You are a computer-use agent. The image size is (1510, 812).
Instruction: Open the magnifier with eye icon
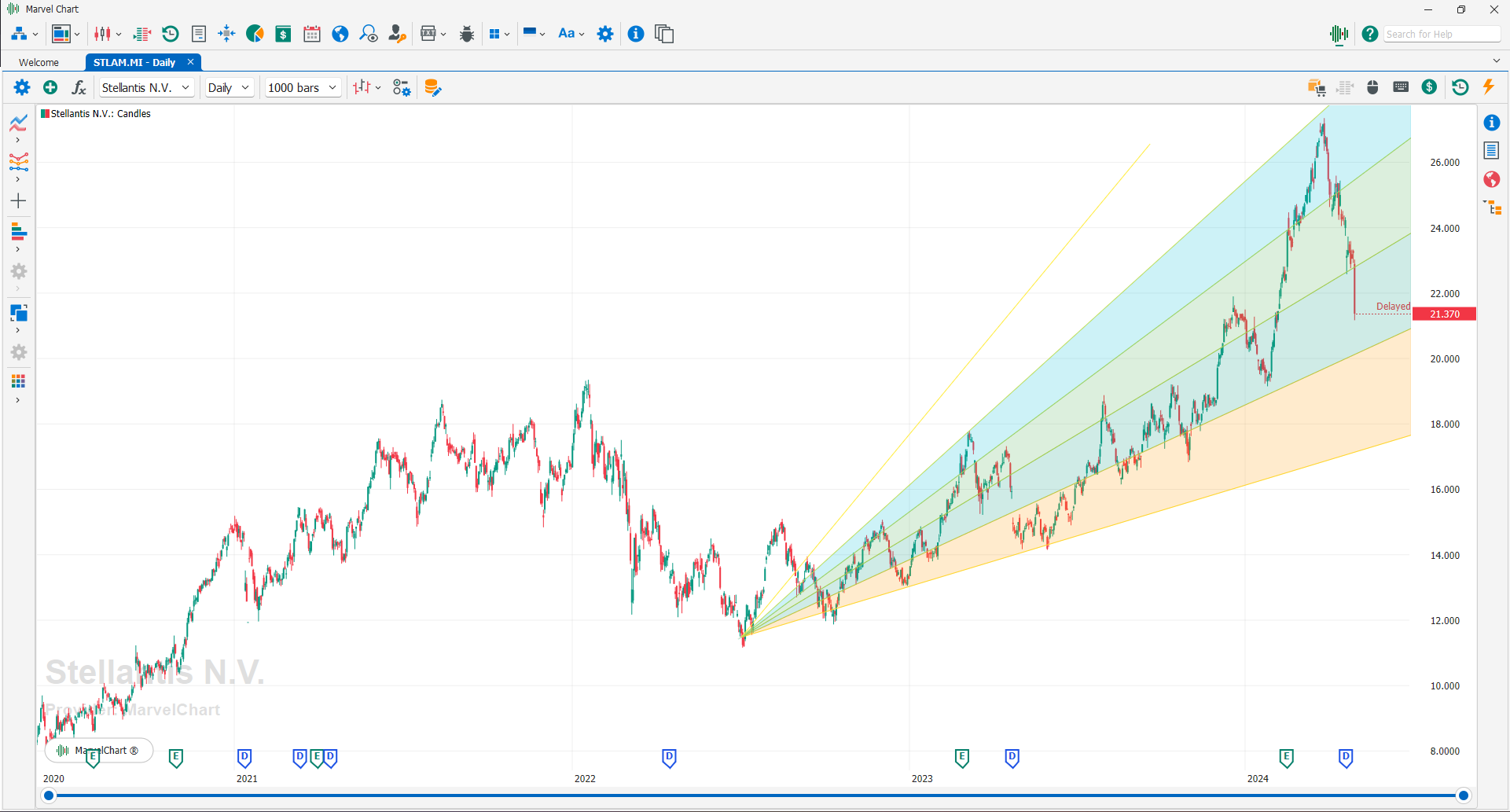[369, 34]
